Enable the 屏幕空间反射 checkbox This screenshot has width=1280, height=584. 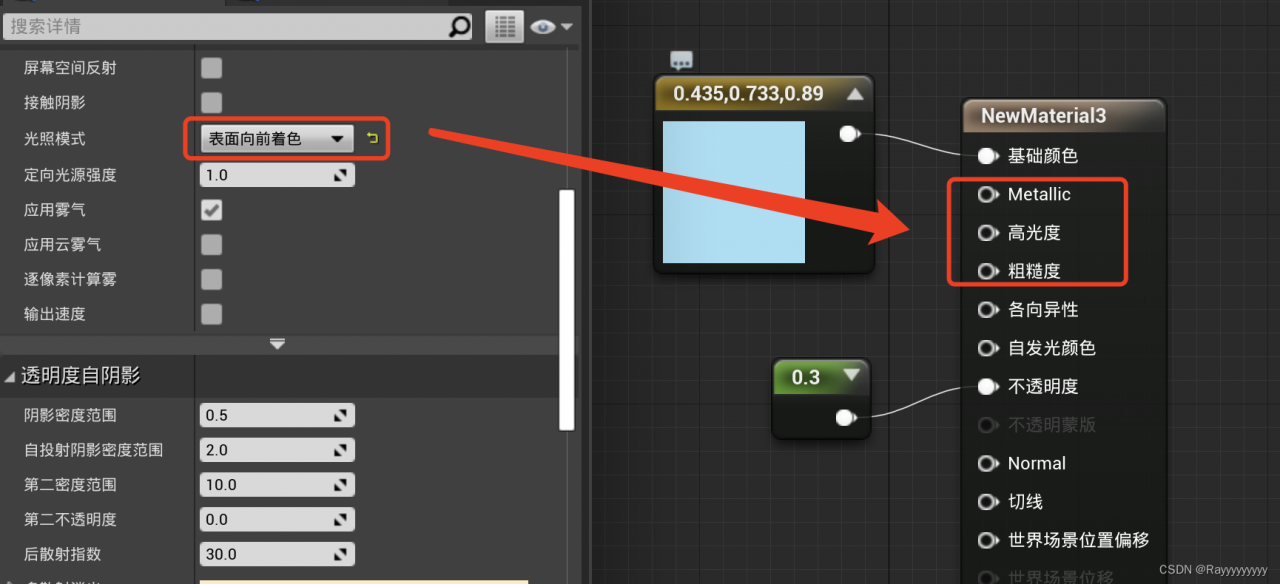click(211, 68)
